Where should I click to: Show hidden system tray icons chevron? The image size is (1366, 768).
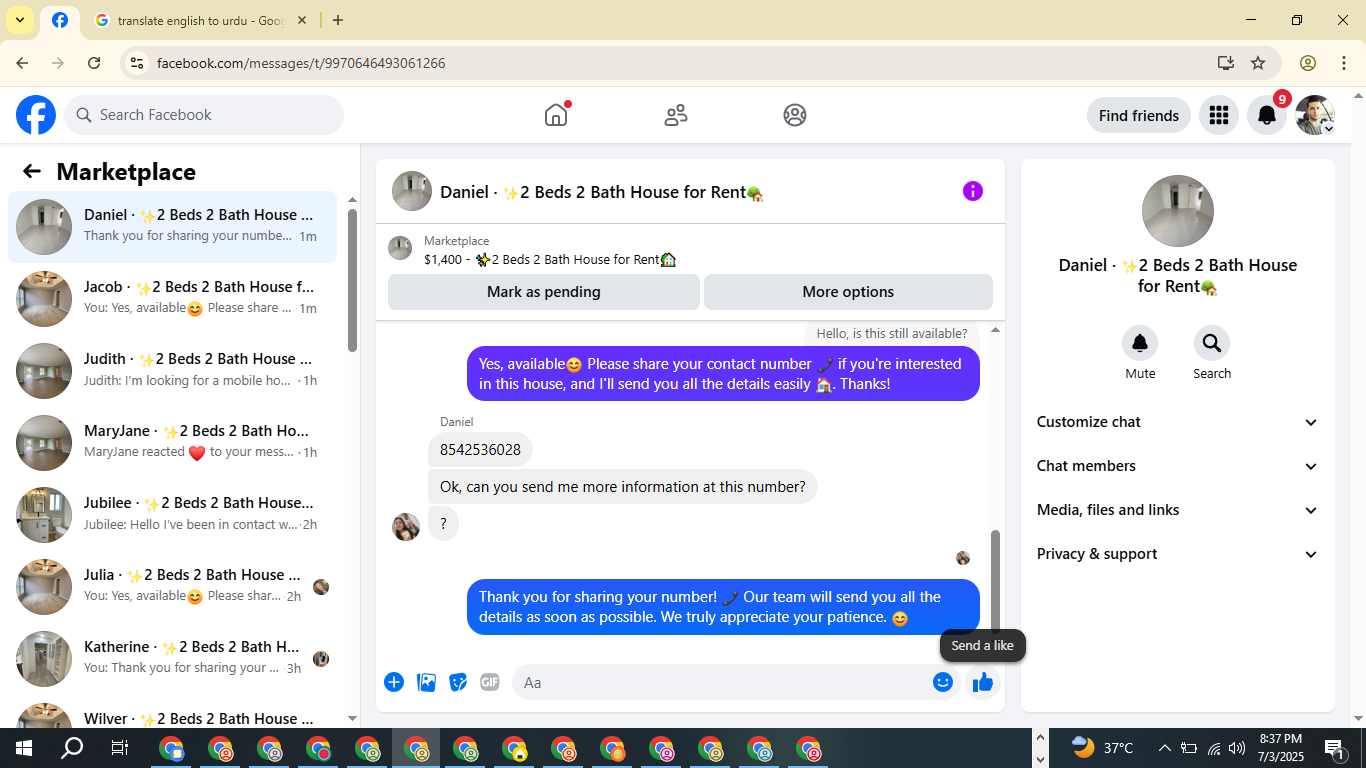point(1164,748)
